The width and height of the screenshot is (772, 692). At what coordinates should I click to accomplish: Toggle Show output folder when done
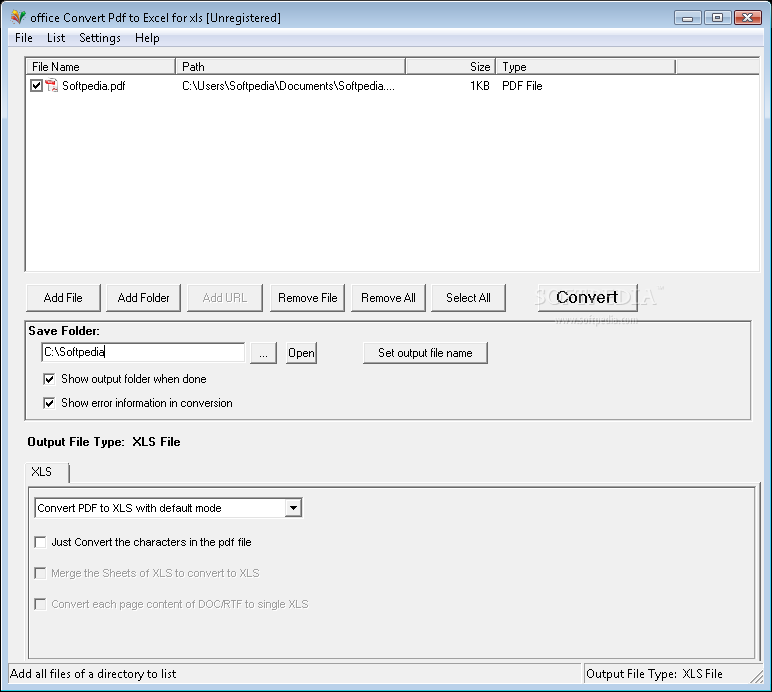tap(49, 379)
